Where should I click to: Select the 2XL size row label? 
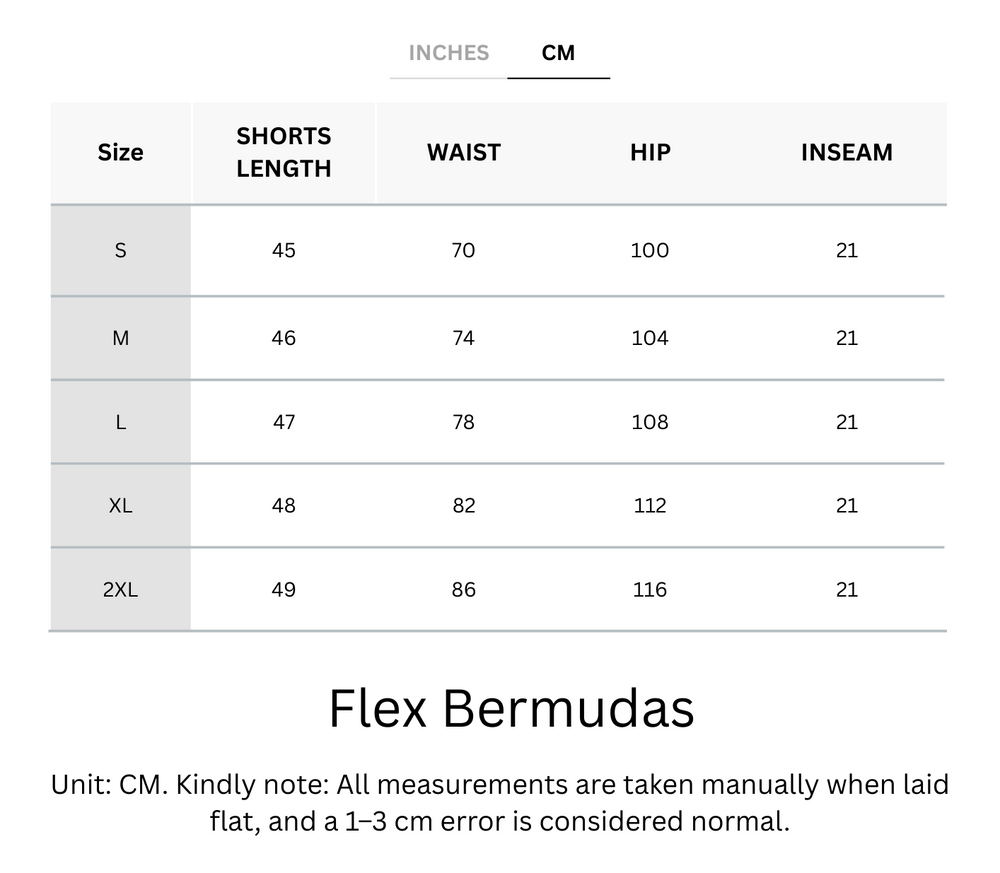120,589
